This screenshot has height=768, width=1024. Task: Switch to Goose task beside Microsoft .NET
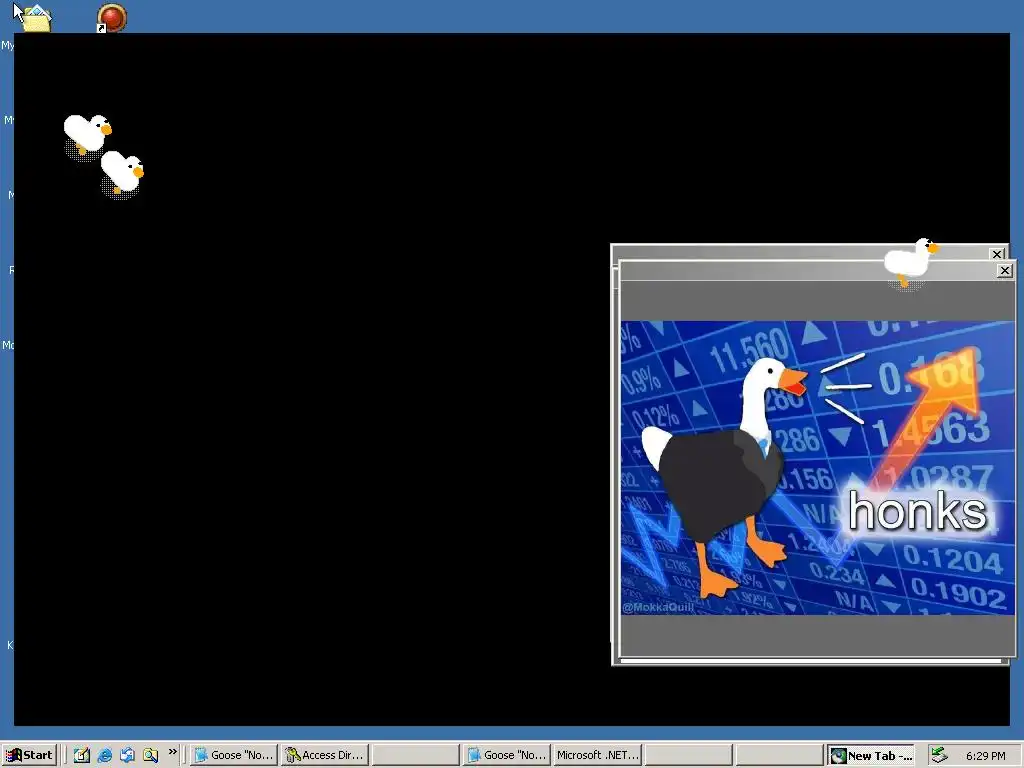507,755
